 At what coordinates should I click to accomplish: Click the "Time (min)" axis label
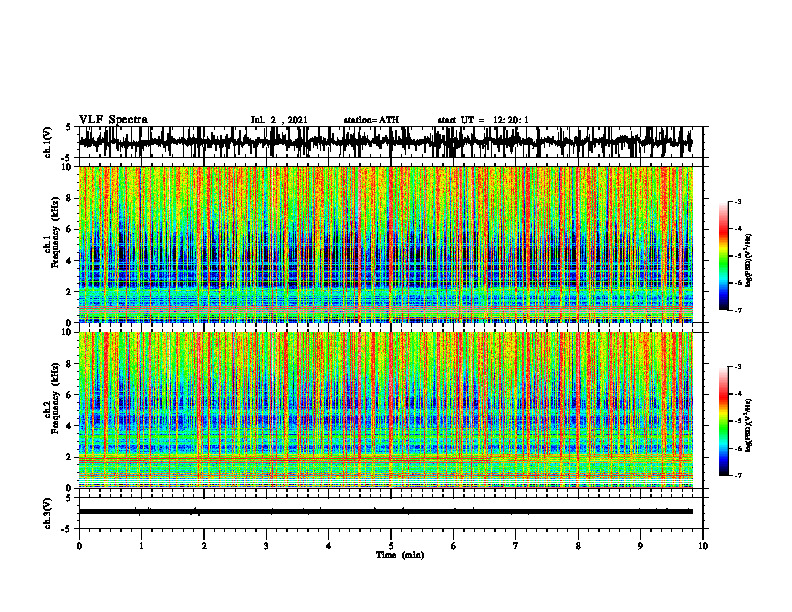(400, 555)
